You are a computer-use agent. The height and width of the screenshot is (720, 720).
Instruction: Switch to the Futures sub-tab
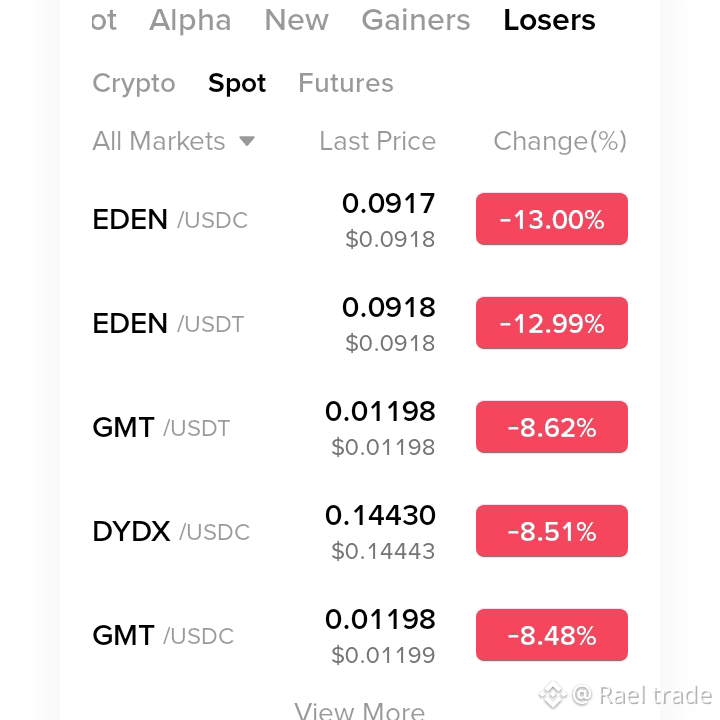pyautogui.click(x=346, y=83)
